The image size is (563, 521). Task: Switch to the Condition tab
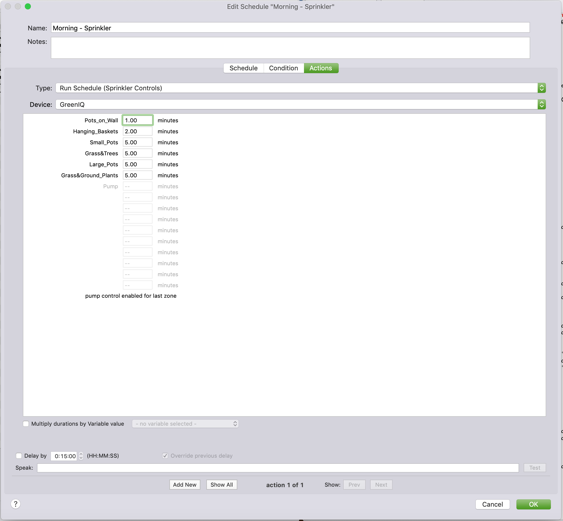point(283,68)
